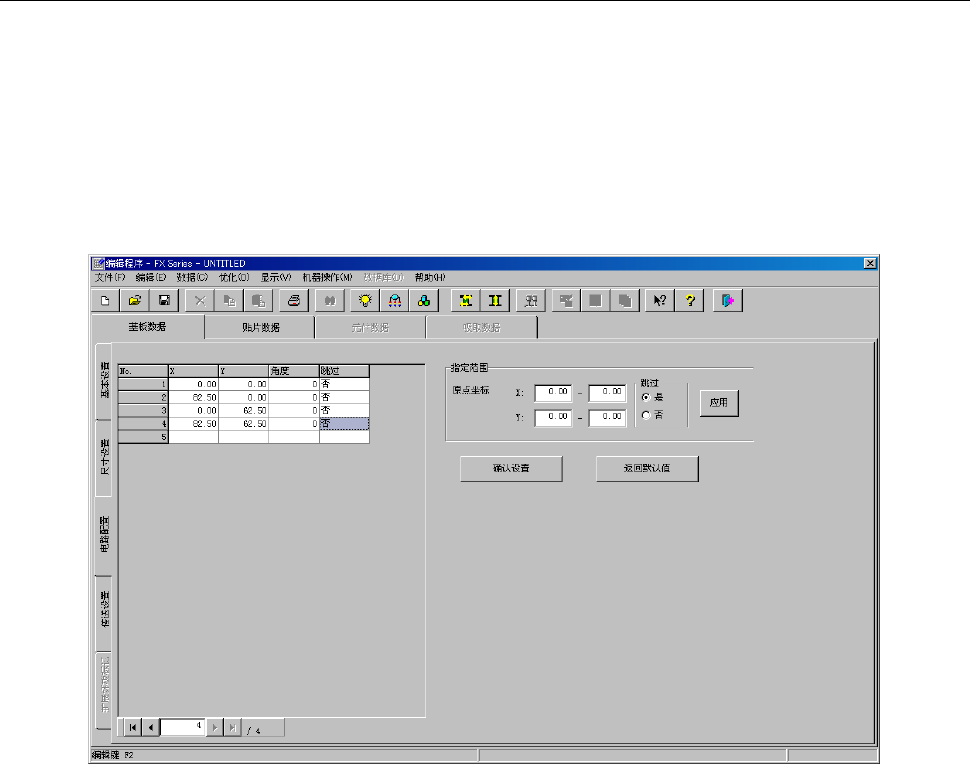The image size is (970, 764).
Task: Click the colored arch toolbar icon
Action: click(395, 301)
